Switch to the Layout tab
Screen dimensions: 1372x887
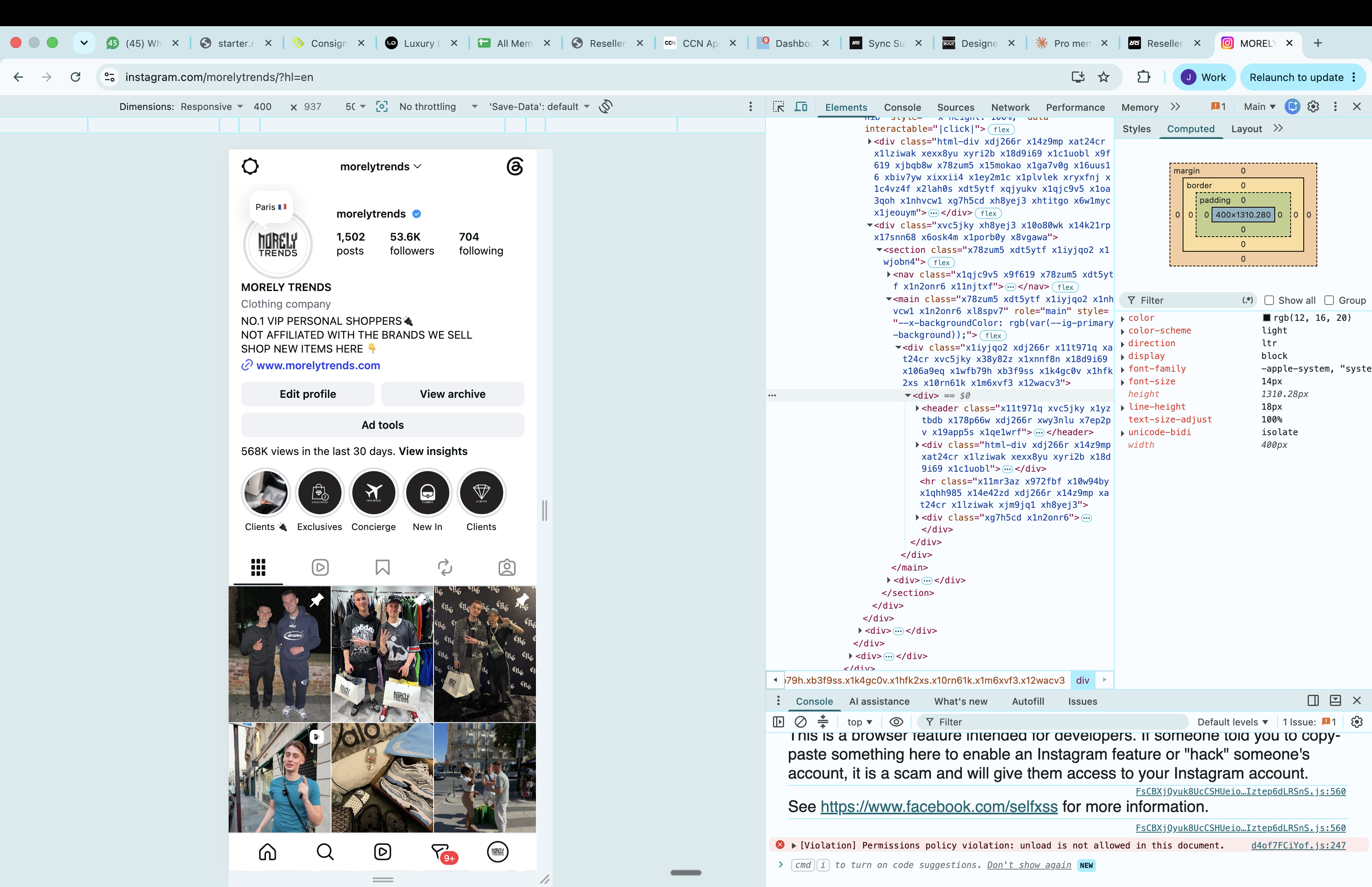click(1247, 129)
